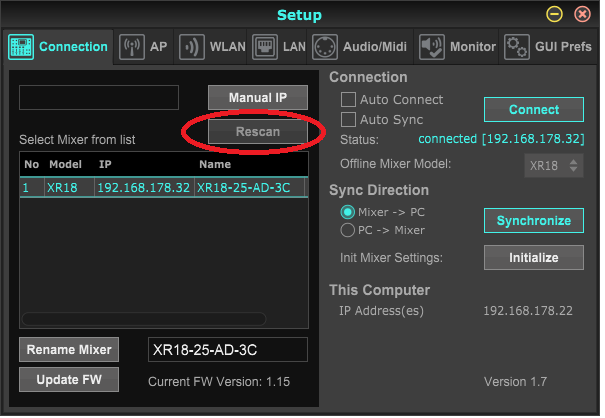Screen dimensions: 605x418
Task: Select the PC -> Mixer radio option
Action: click(x=349, y=230)
